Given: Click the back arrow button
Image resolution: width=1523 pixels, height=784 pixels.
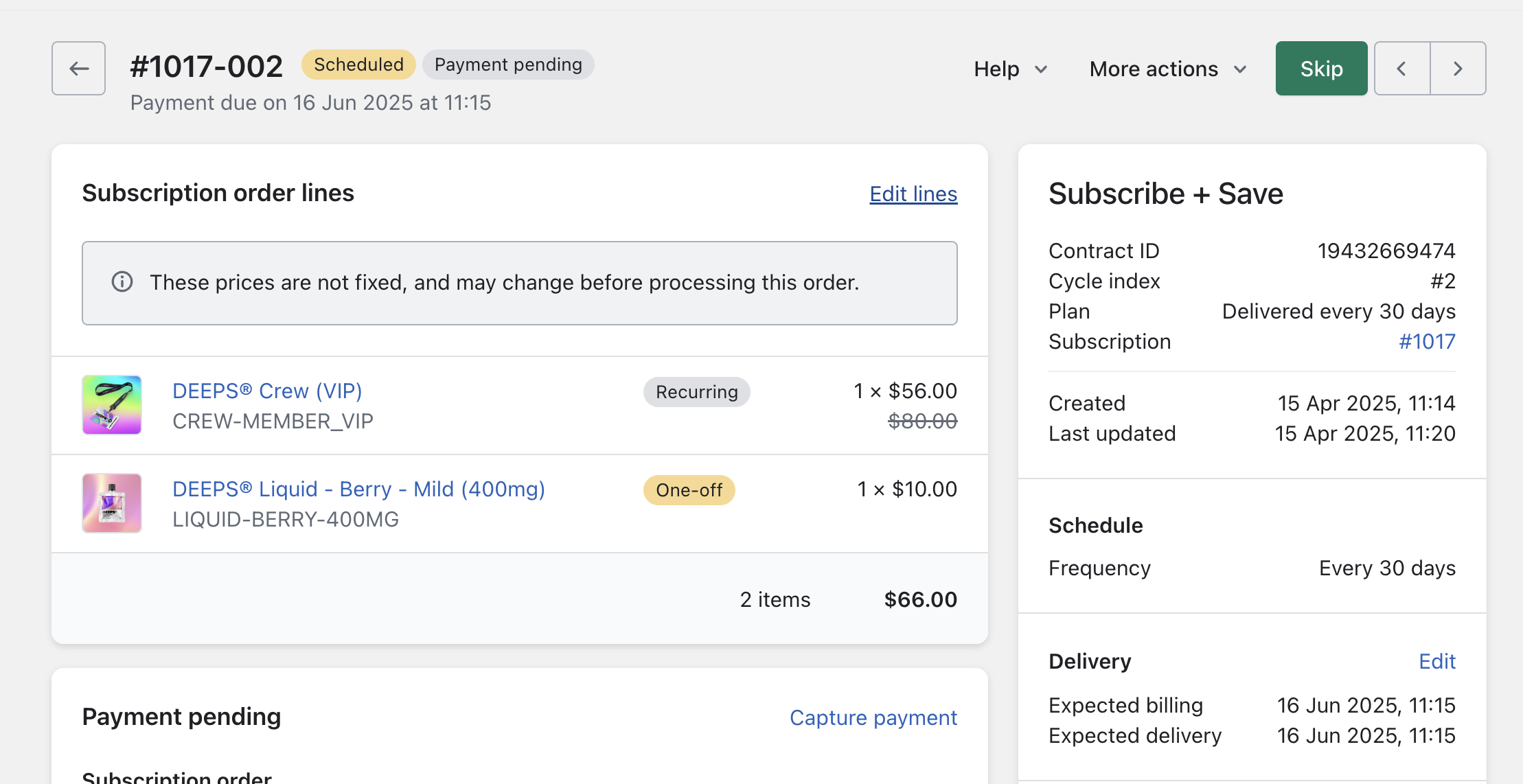Looking at the screenshot, I should coord(79,69).
